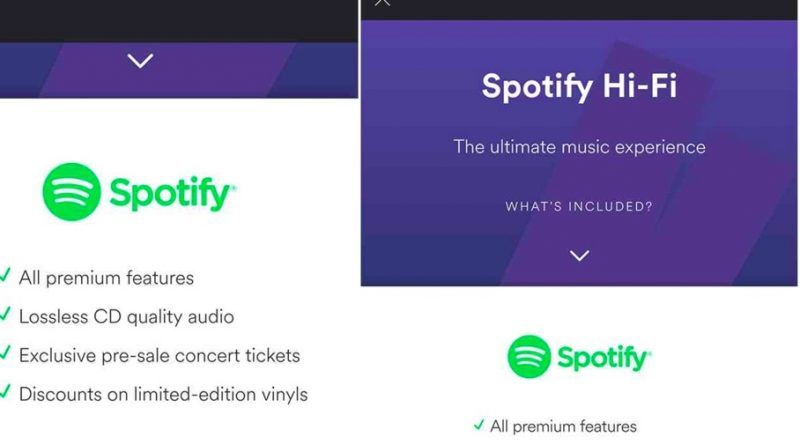Select the Lossless CD quality audio feature

coord(126,317)
